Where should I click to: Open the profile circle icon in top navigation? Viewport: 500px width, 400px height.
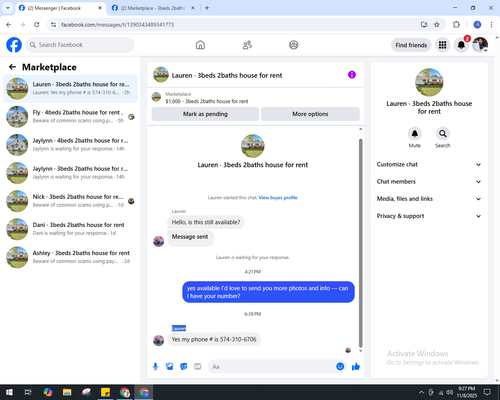pos(294,45)
